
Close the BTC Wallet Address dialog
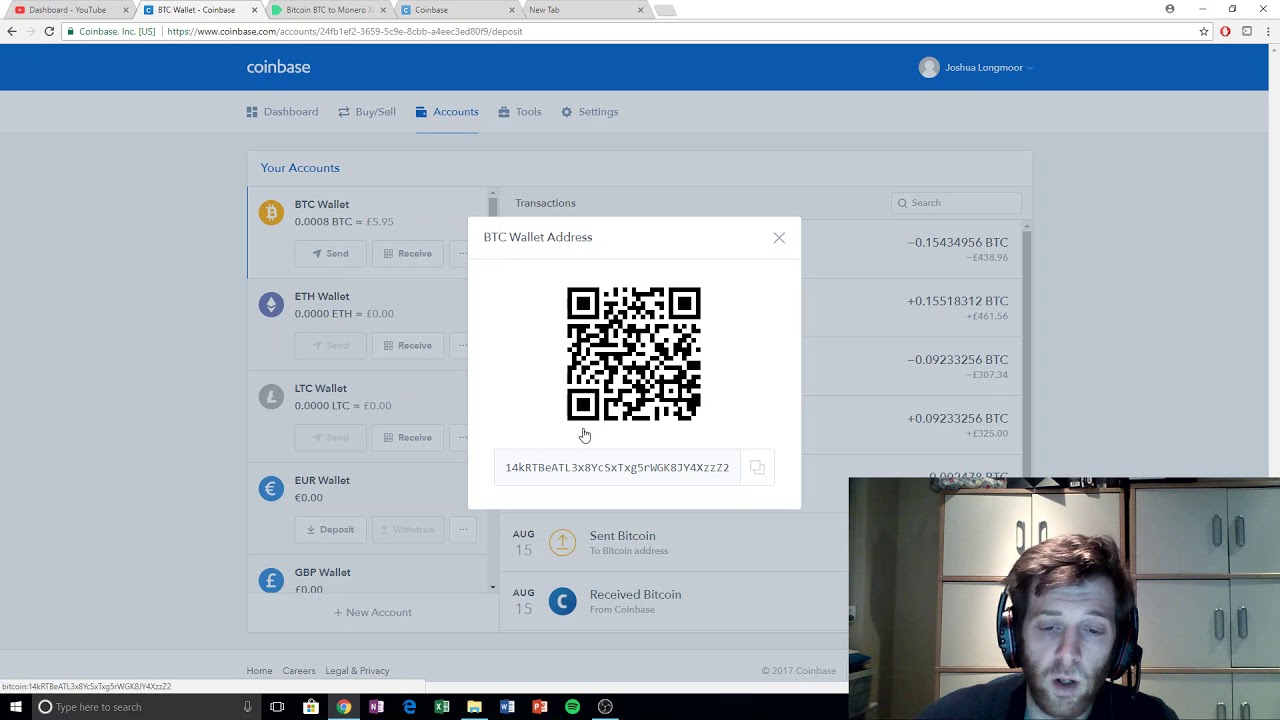point(779,238)
